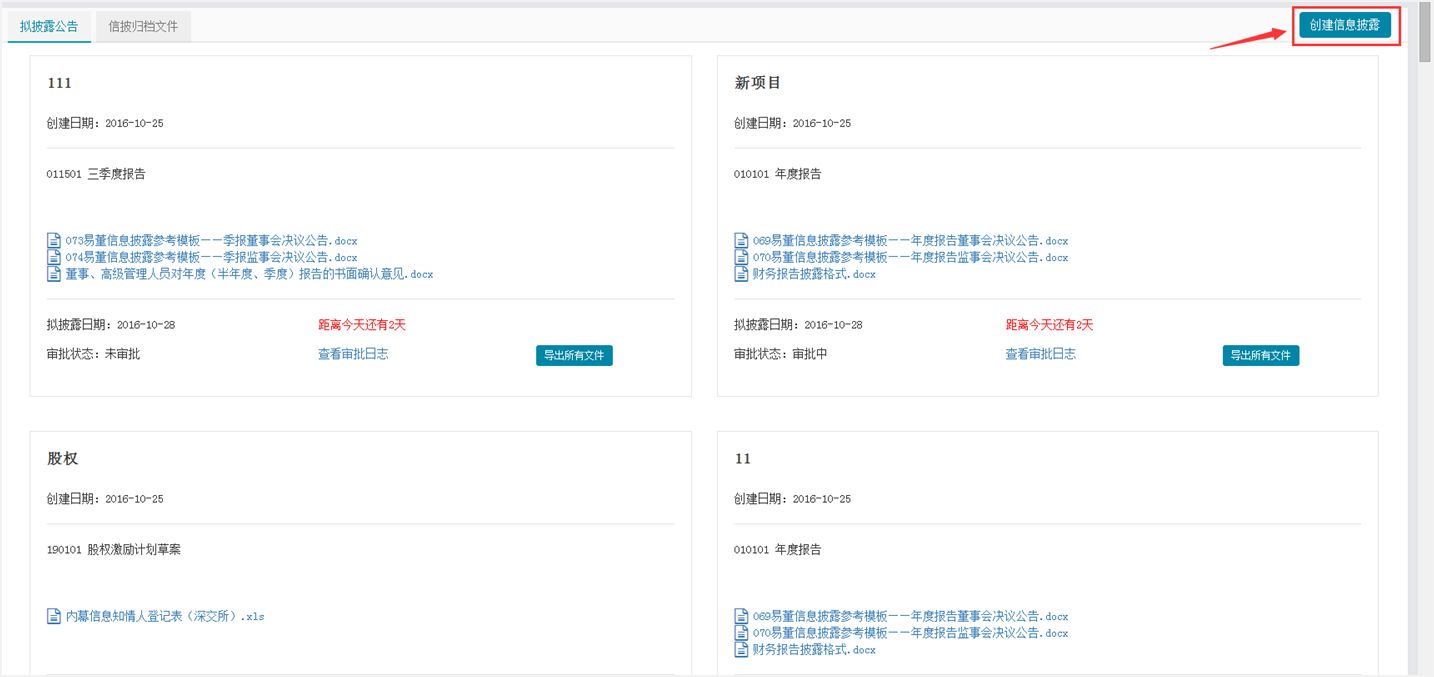
Task: Open 073 季报董事会决议公告.docx in card 111
Action: pyautogui.click(x=211, y=241)
